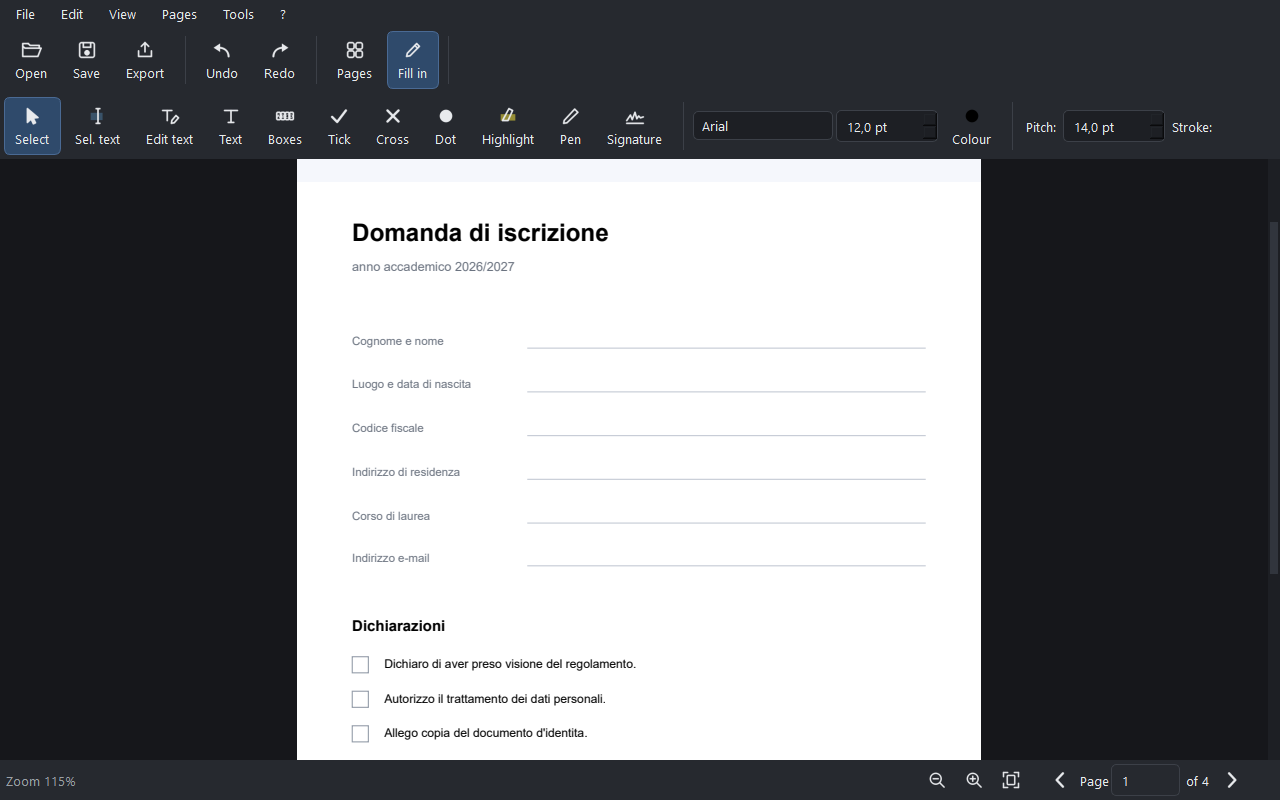1280x800 pixels.
Task: Open the File menu
Action: pos(25,15)
